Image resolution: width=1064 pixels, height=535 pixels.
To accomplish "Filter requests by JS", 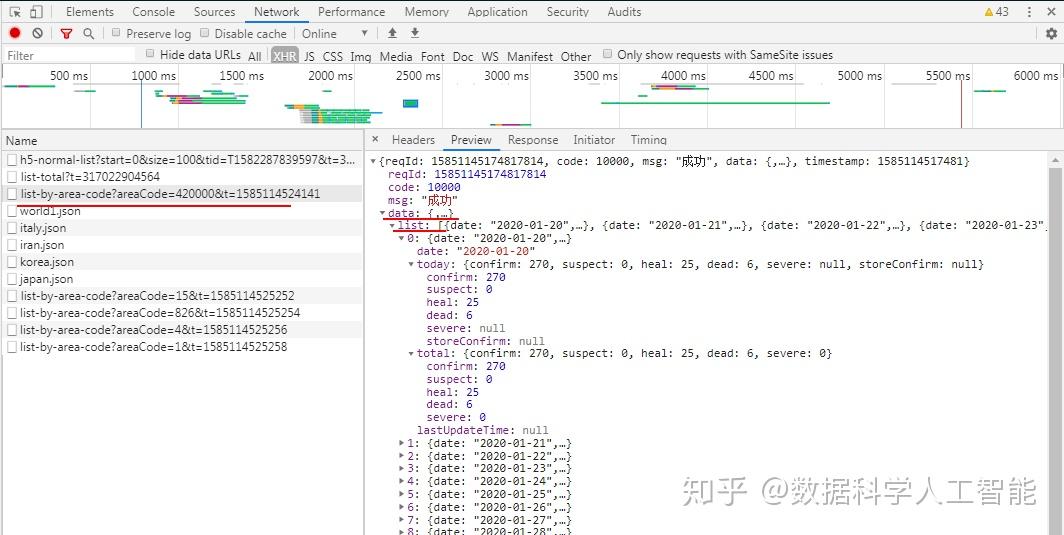I will point(309,56).
